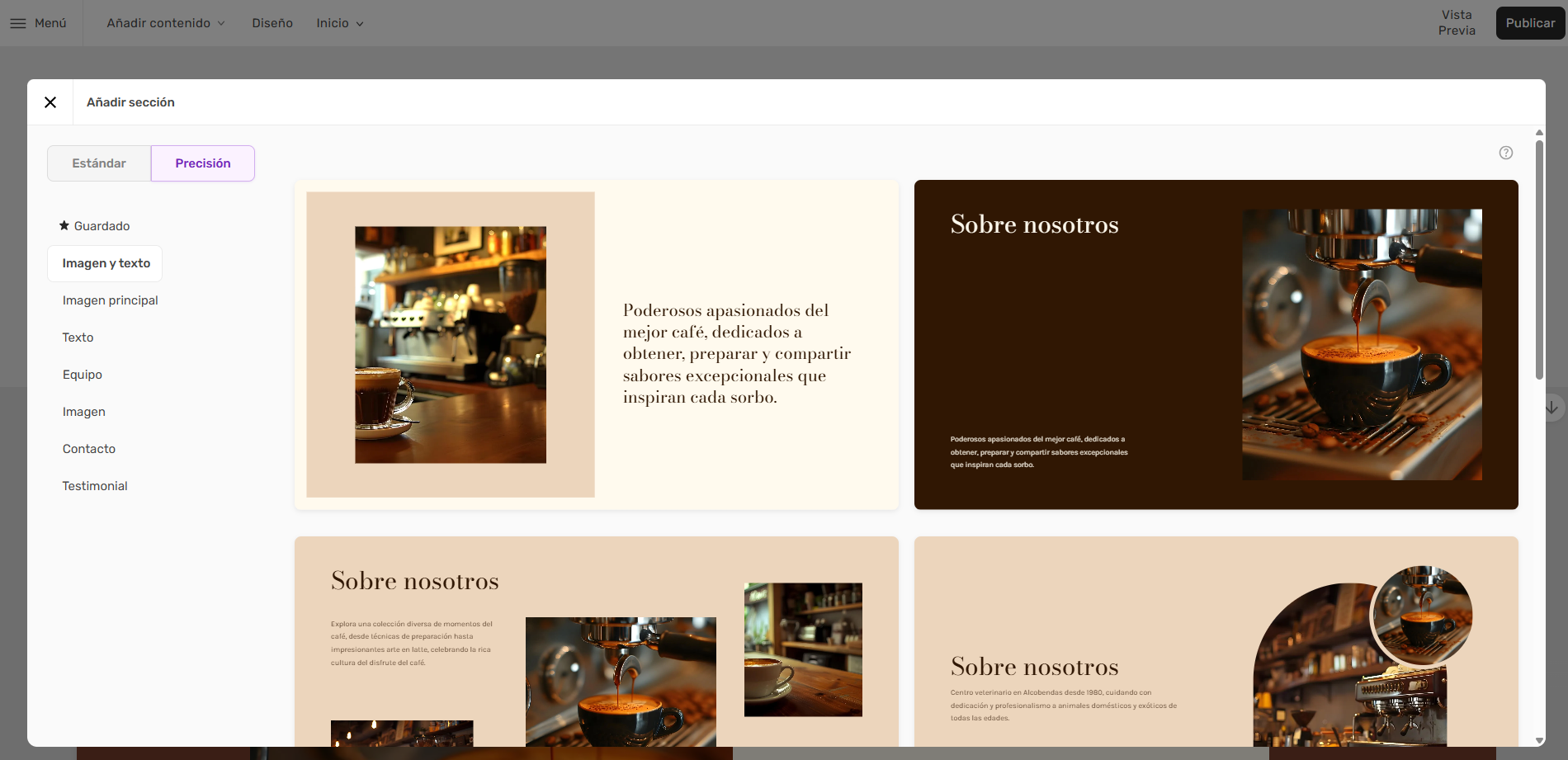Select the Testimonial category
Viewport: 1568px width, 760px height.
(95, 486)
